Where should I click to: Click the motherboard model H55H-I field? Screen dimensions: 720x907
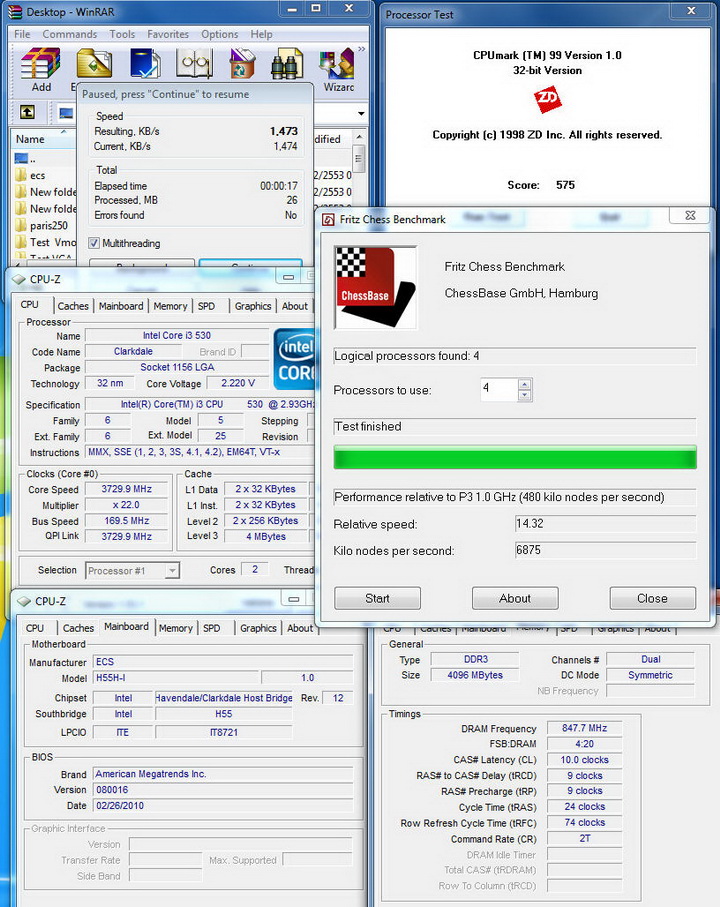coord(175,677)
